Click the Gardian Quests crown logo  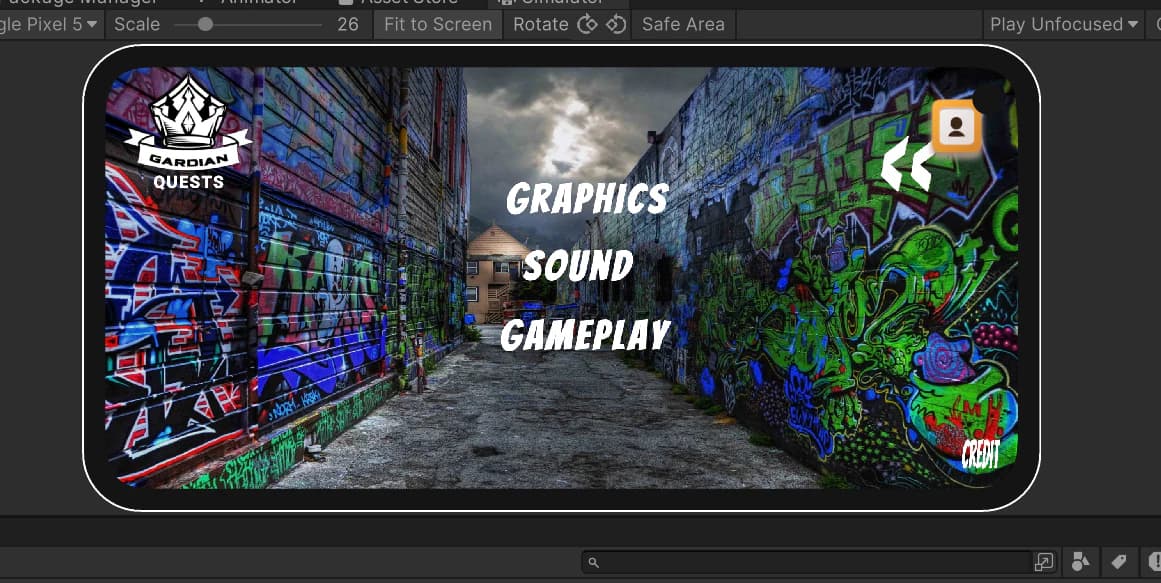(x=188, y=133)
